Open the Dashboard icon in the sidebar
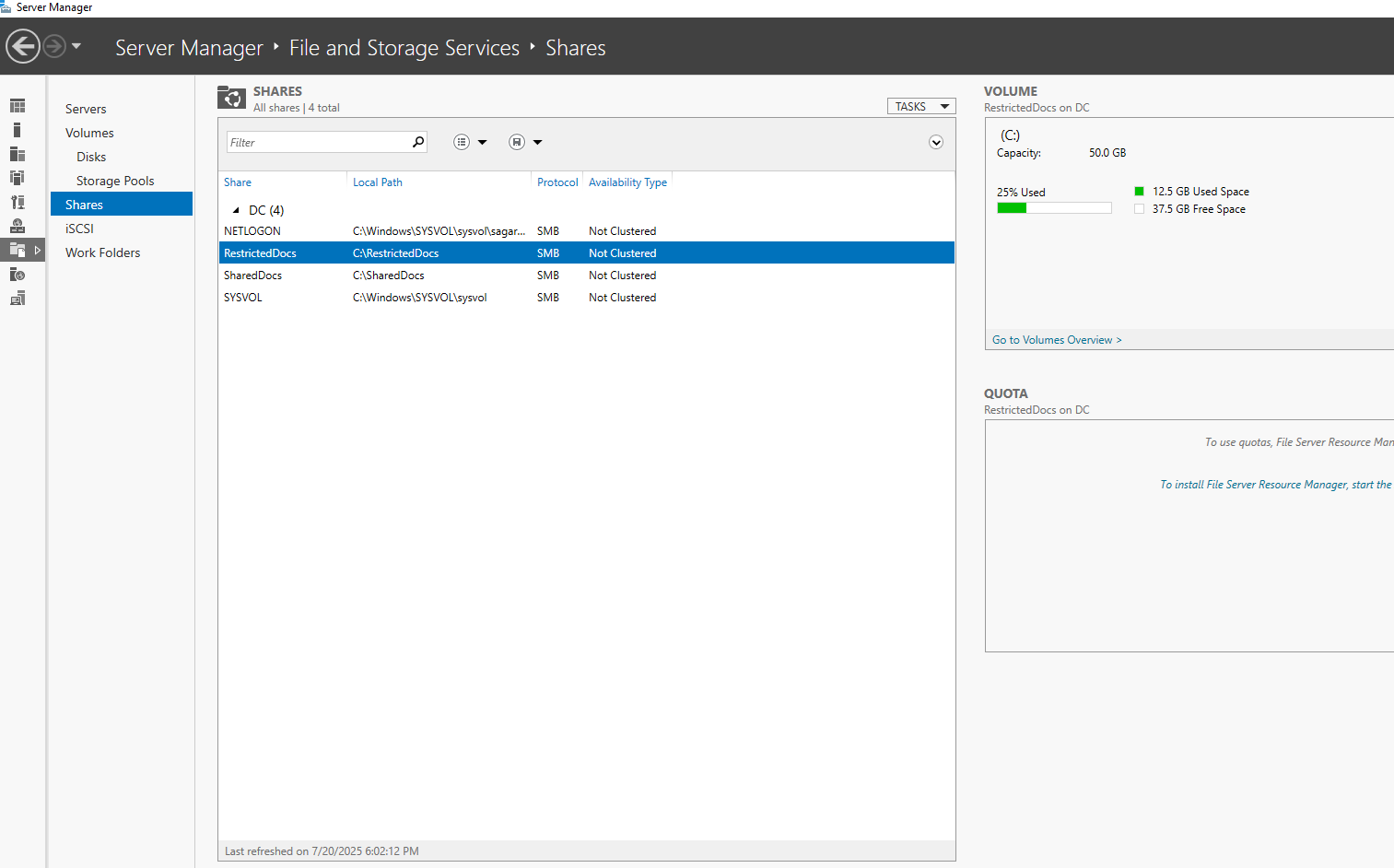This screenshot has width=1394, height=868. tap(18, 106)
